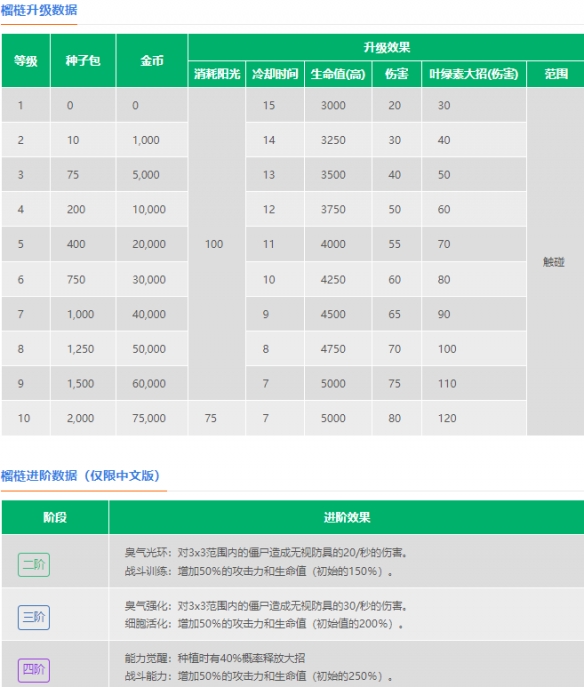Screen dimensions: 584x687
Task: Click the cooldown value 15 in level 1 row
Action: tap(275, 106)
